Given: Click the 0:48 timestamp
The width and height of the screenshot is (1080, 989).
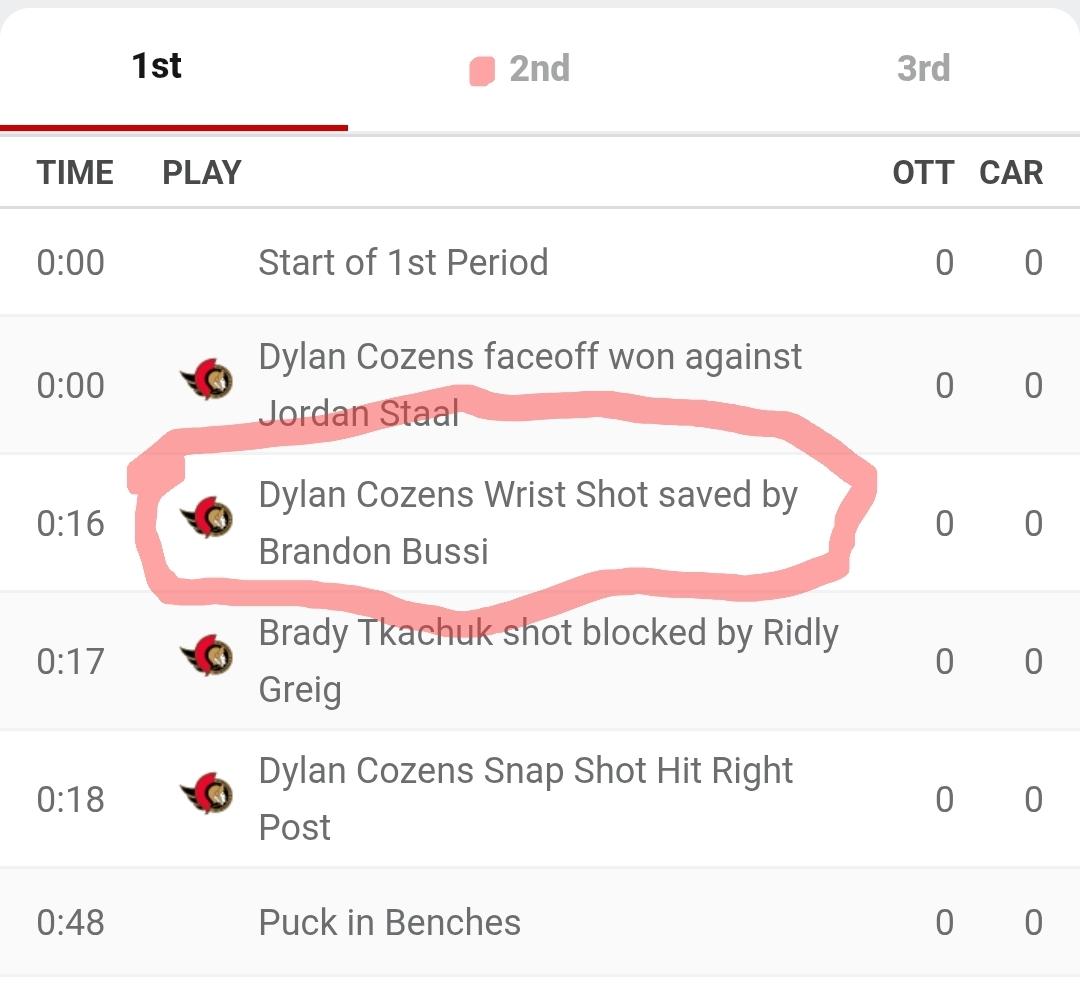Looking at the screenshot, I should [70, 922].
